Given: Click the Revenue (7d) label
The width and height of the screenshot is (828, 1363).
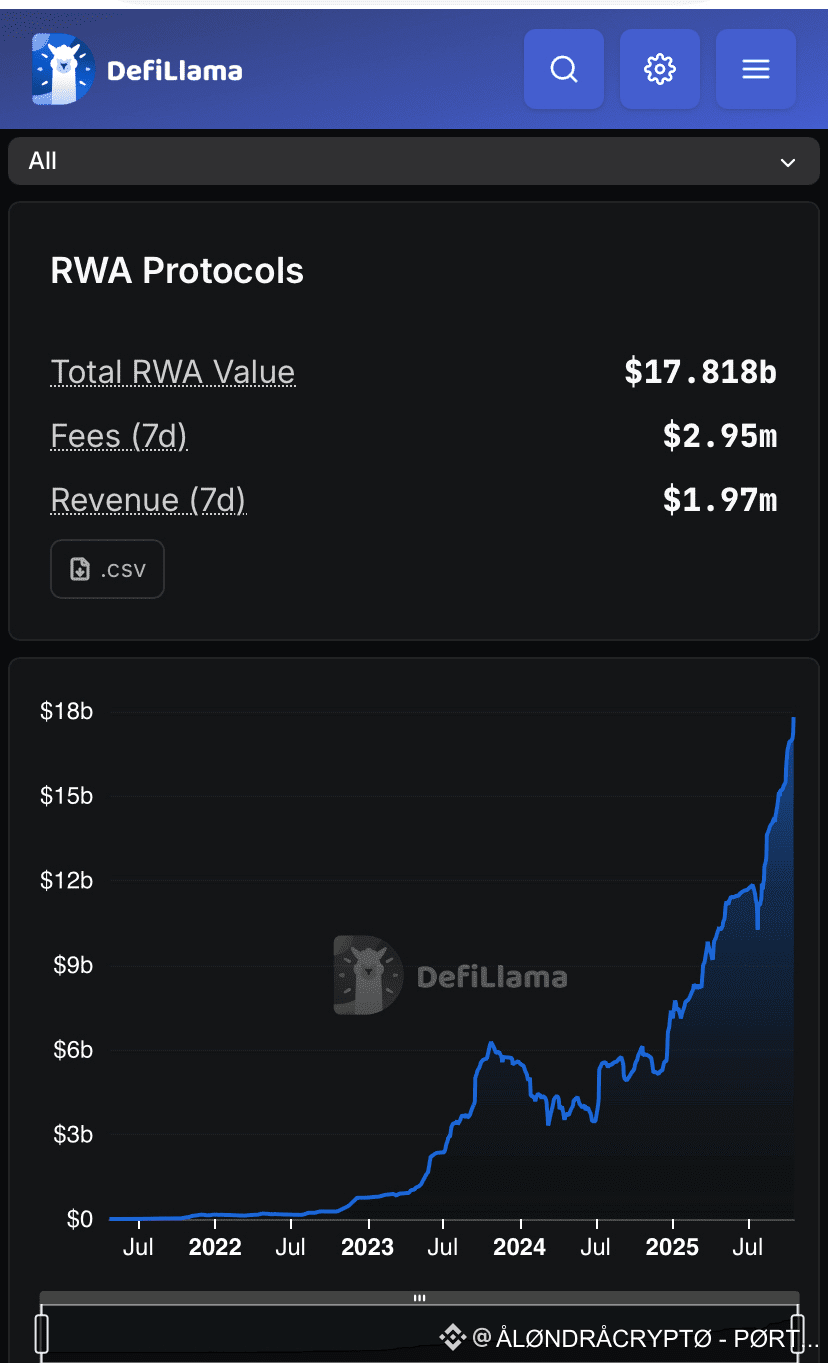Looking at the screenshot, I should 148,500.
